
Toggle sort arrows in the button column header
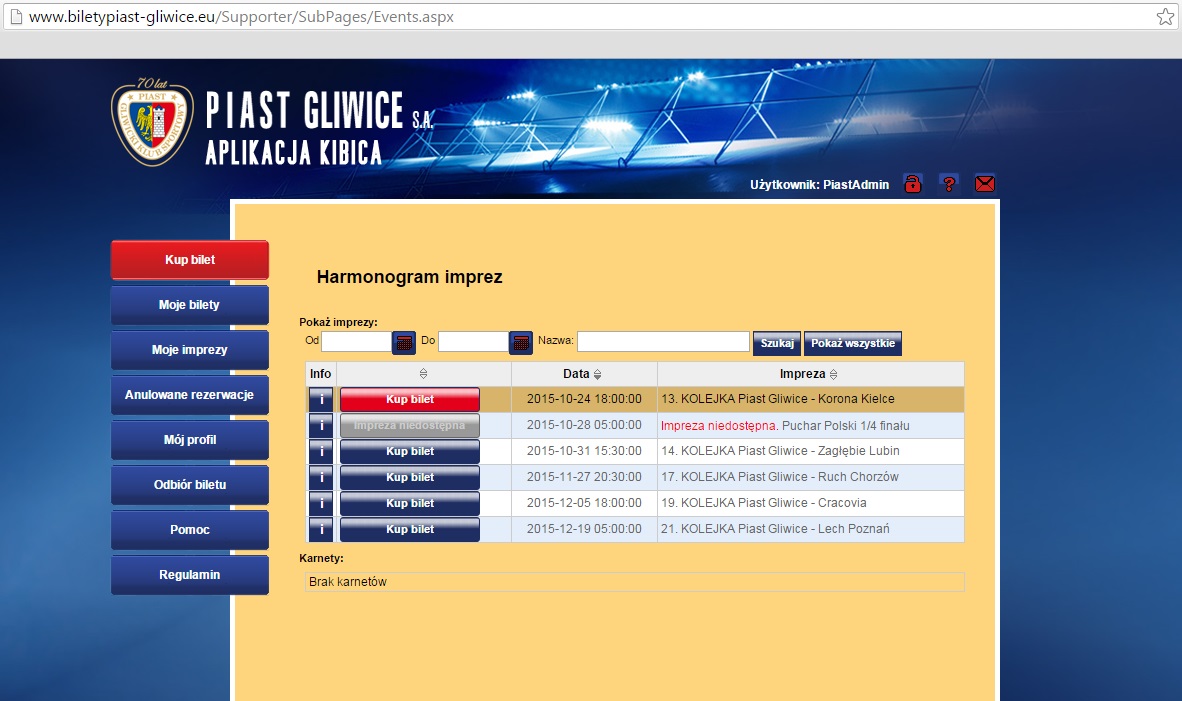pyautogui.click(x=423, y=374)
